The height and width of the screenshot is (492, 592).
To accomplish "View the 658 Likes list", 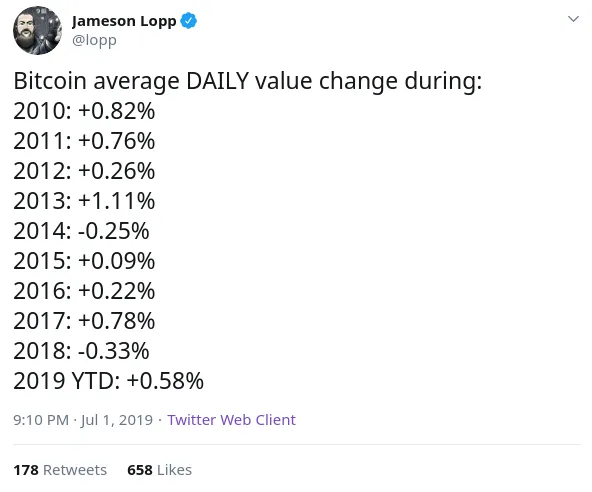I will pyautogui.click(x=159, y=470).
